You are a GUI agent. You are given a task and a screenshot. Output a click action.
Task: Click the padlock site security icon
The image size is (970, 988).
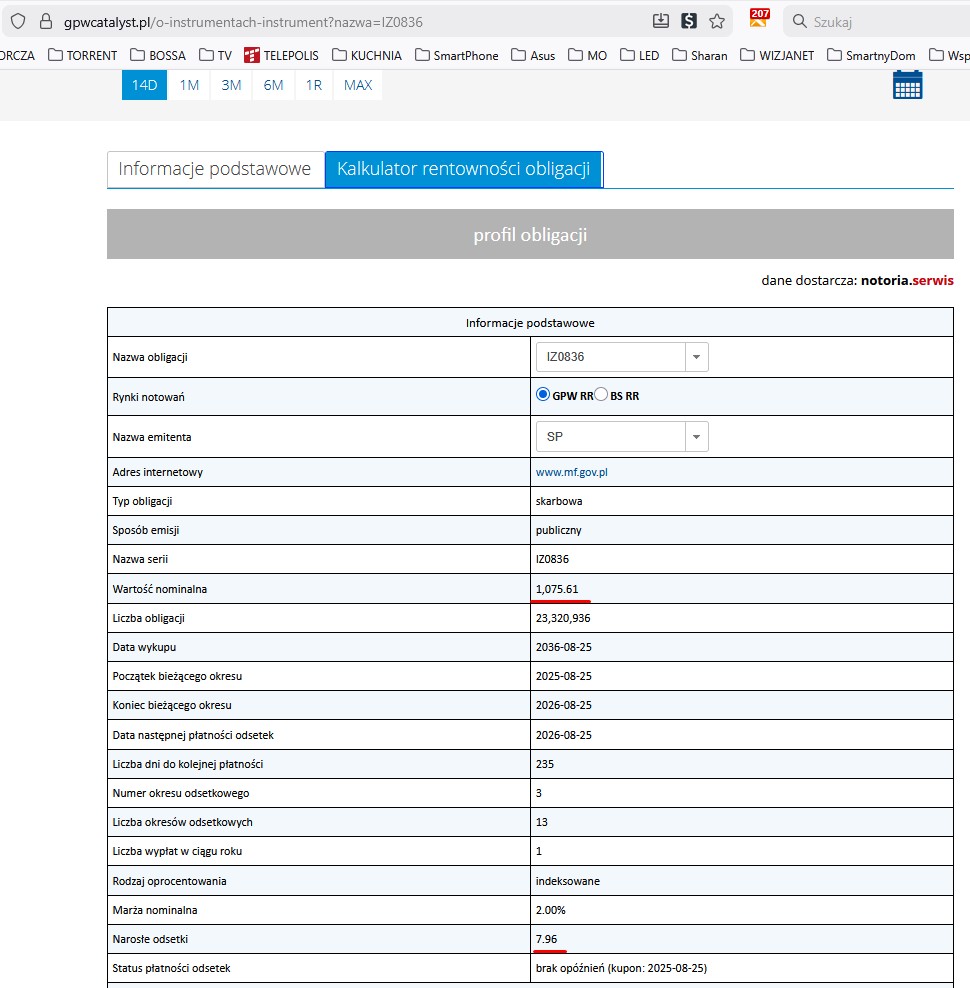tap(45, 21)
